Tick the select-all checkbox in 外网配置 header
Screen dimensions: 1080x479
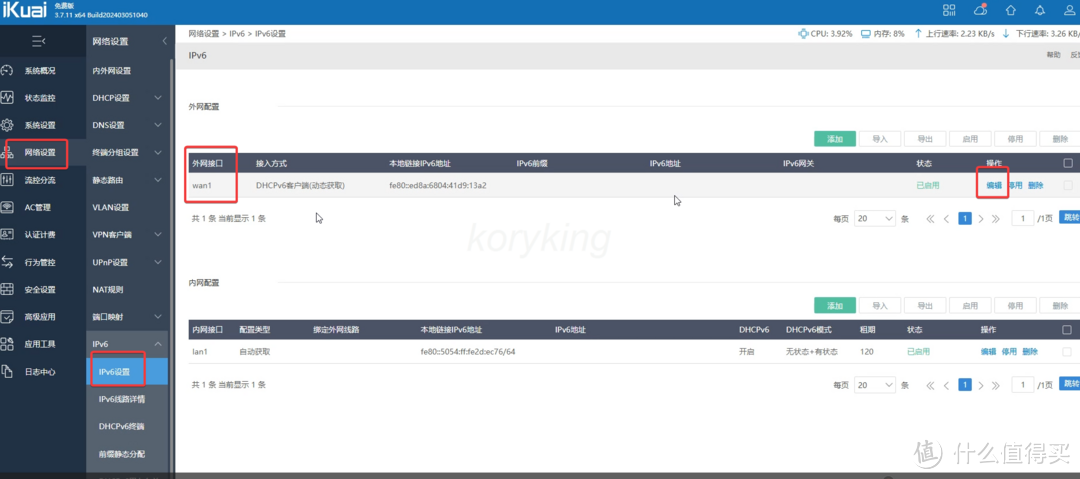(1068, 162)
